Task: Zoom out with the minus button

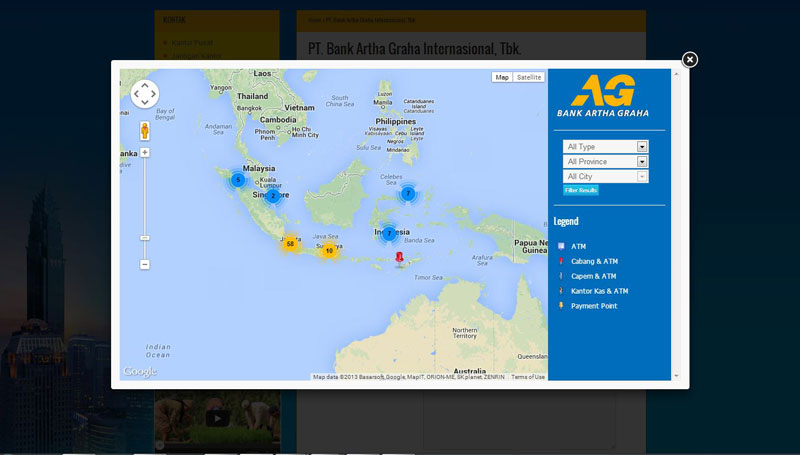Action: (145, 264)
